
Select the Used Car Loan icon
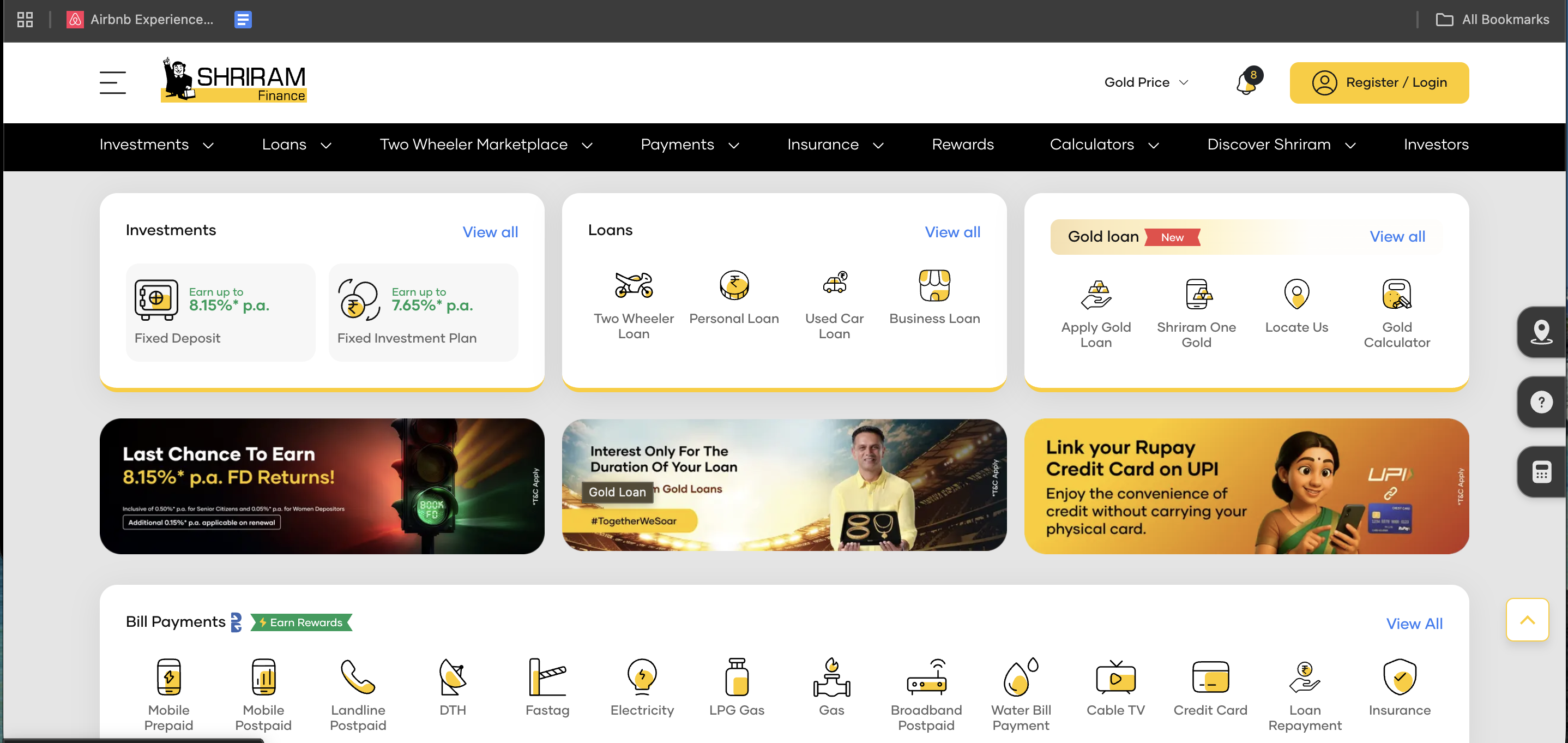pyautogui.click(x=835, y=284)
